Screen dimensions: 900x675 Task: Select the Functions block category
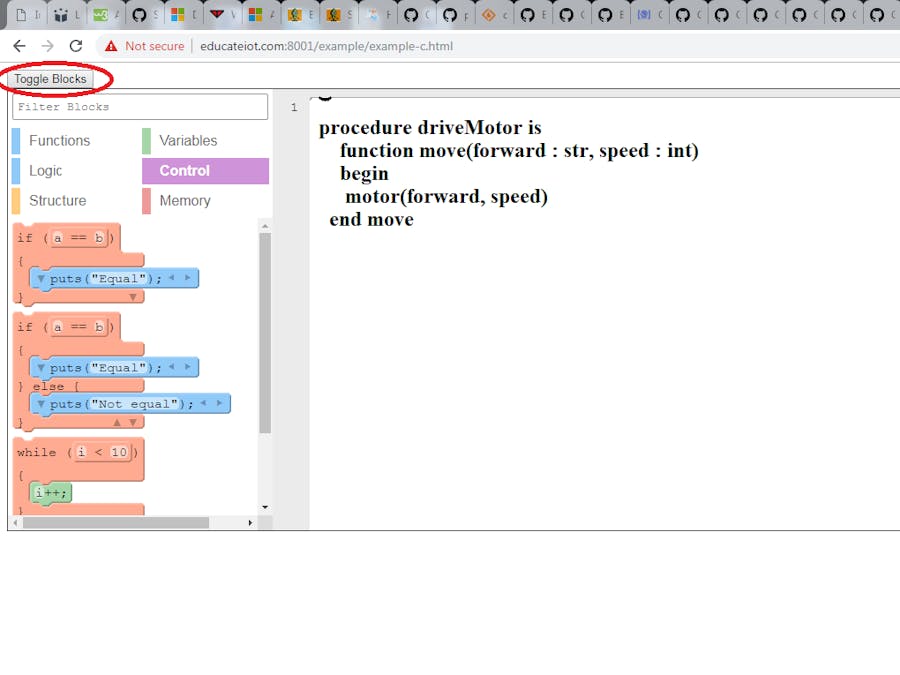[x=59, y=141]
